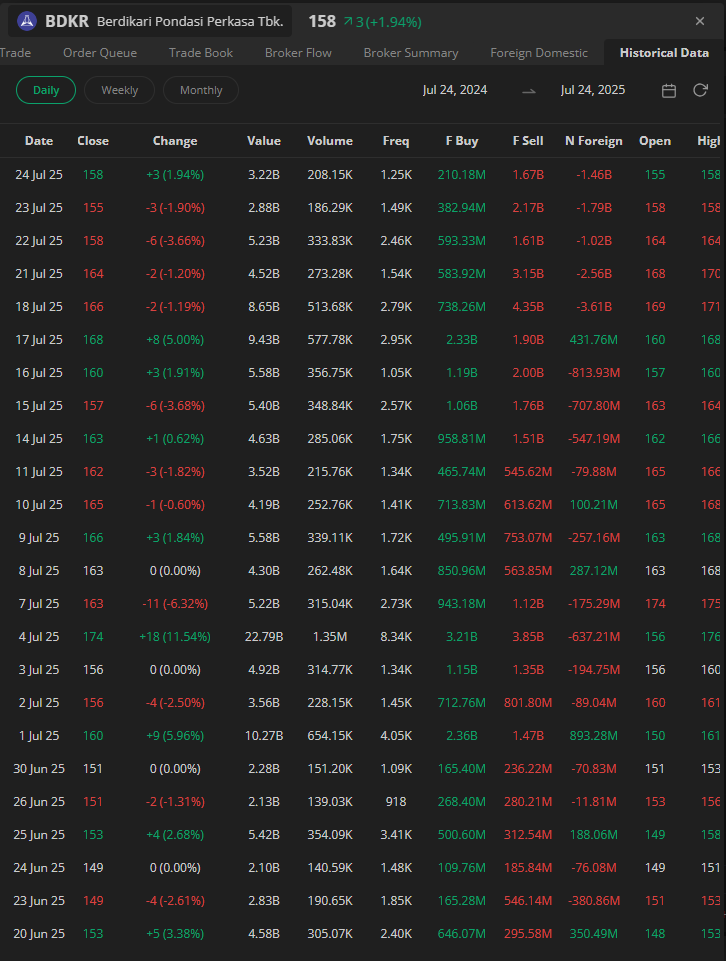Click the volume value 339.11K
Viewport: 726px width, 961px height.
coord(330,537)
